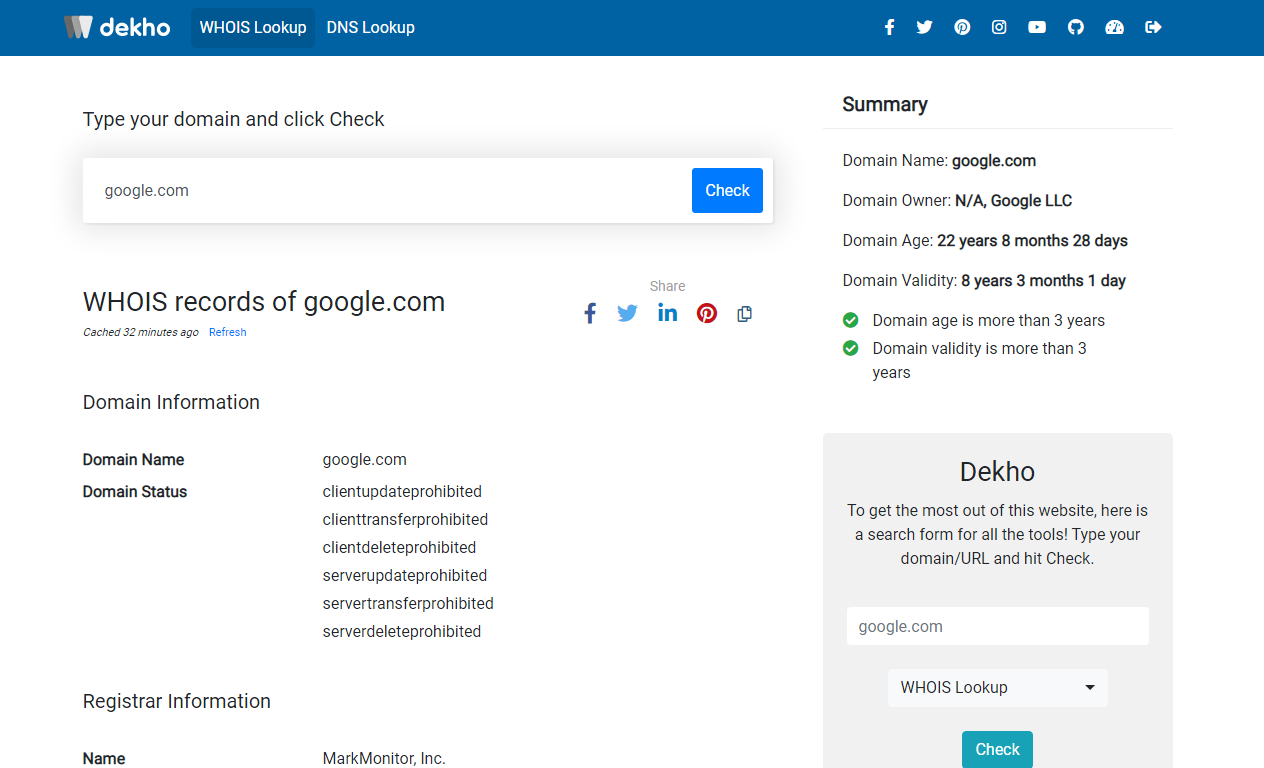Select the Domain Validity '8 years 3 months 1 day'
1264x768 pixels.
tap(1043, 281)
